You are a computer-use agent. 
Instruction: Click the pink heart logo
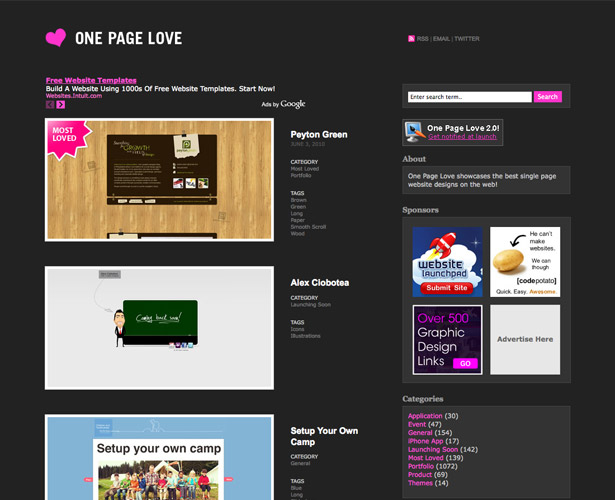click(56, 38)
